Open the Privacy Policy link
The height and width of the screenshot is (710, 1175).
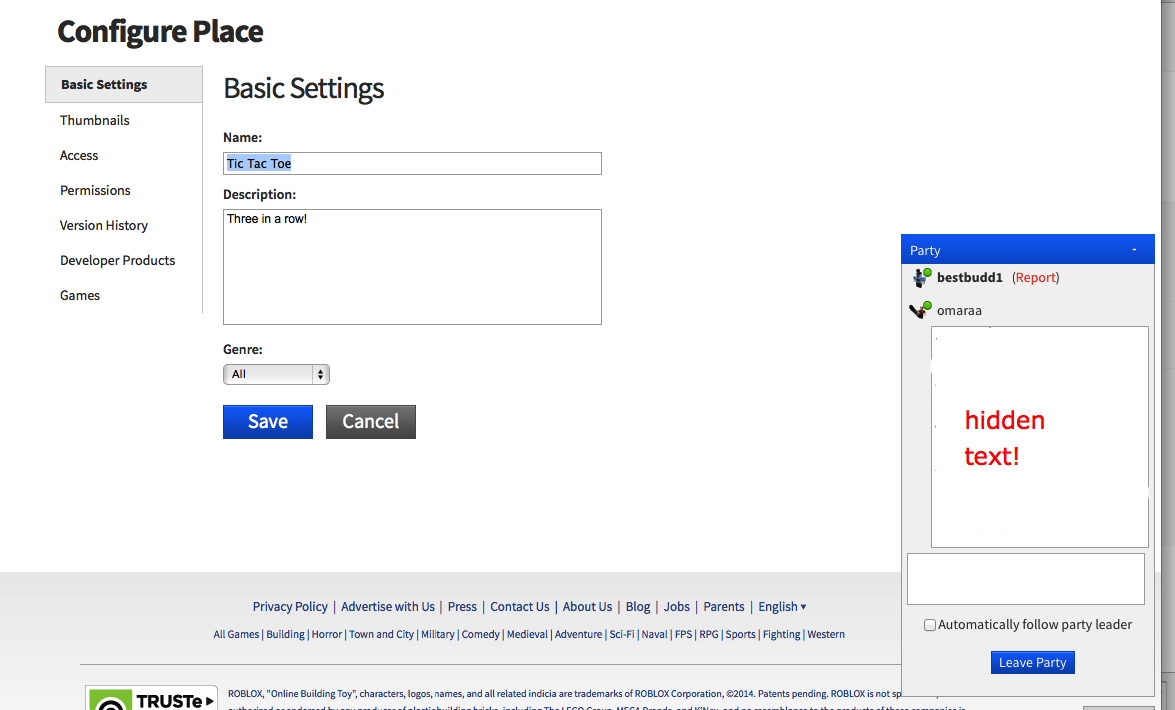click(x=290, y=606)
